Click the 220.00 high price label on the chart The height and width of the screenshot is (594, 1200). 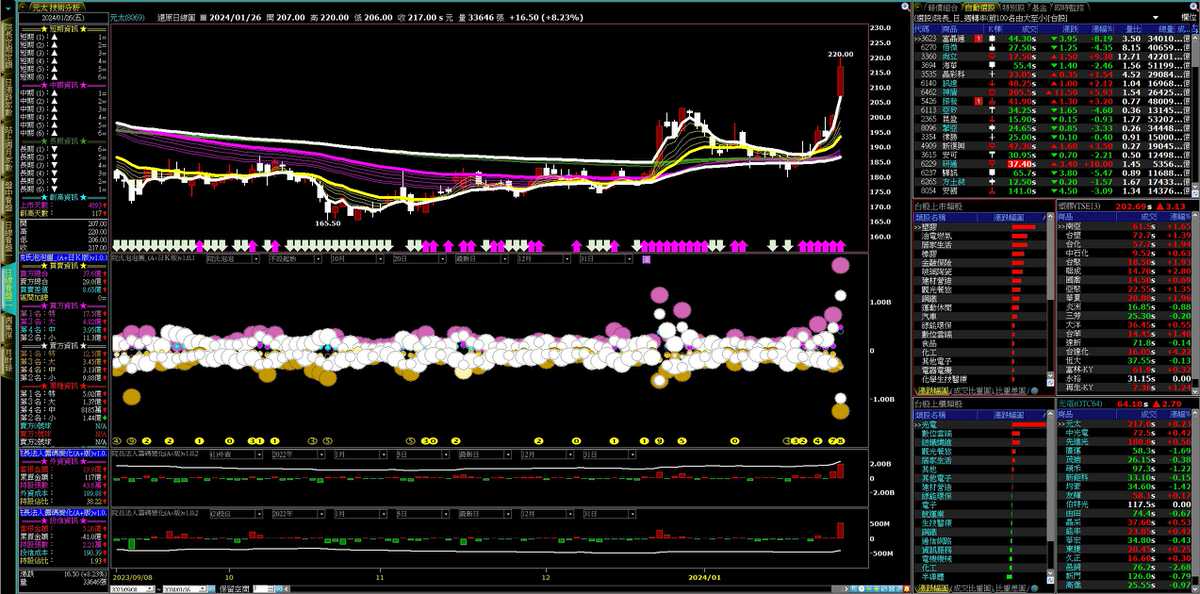click(x=841, y=54)
